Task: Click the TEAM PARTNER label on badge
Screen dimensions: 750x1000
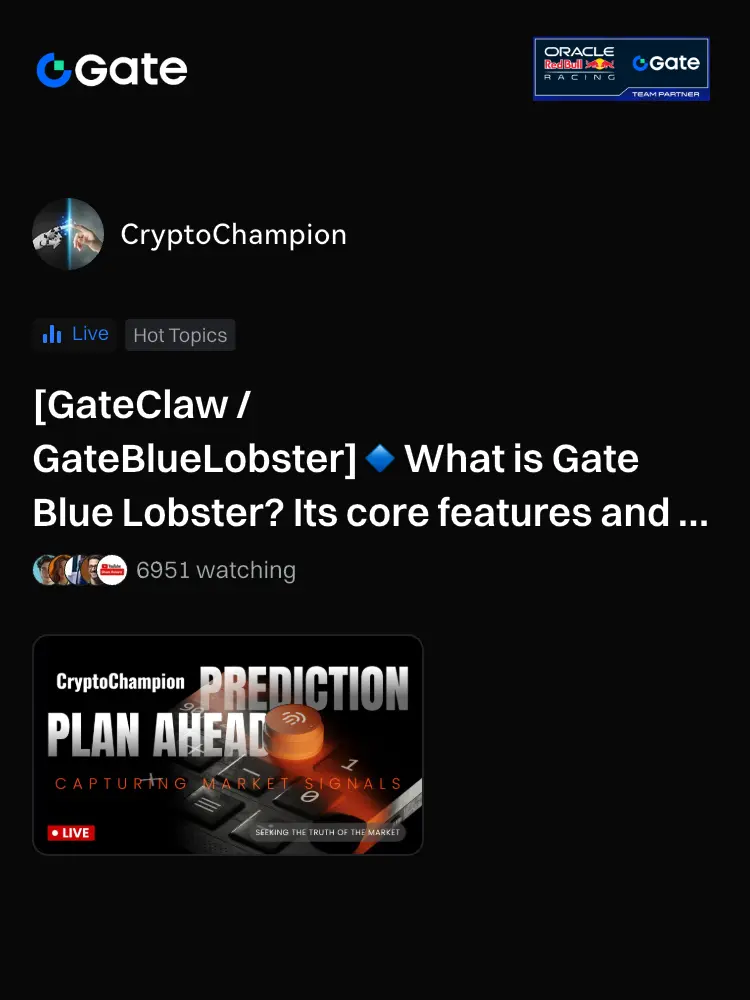Action: (x=665, y=94)
